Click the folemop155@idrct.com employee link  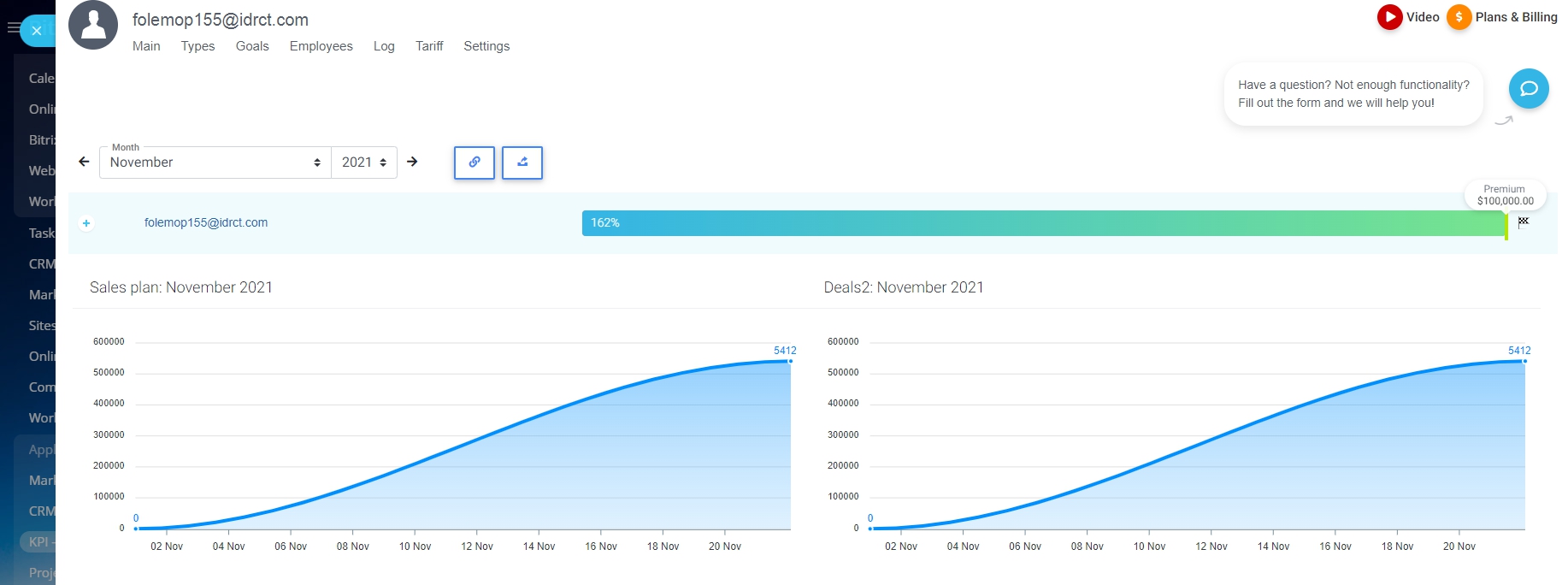coord(206,222)
